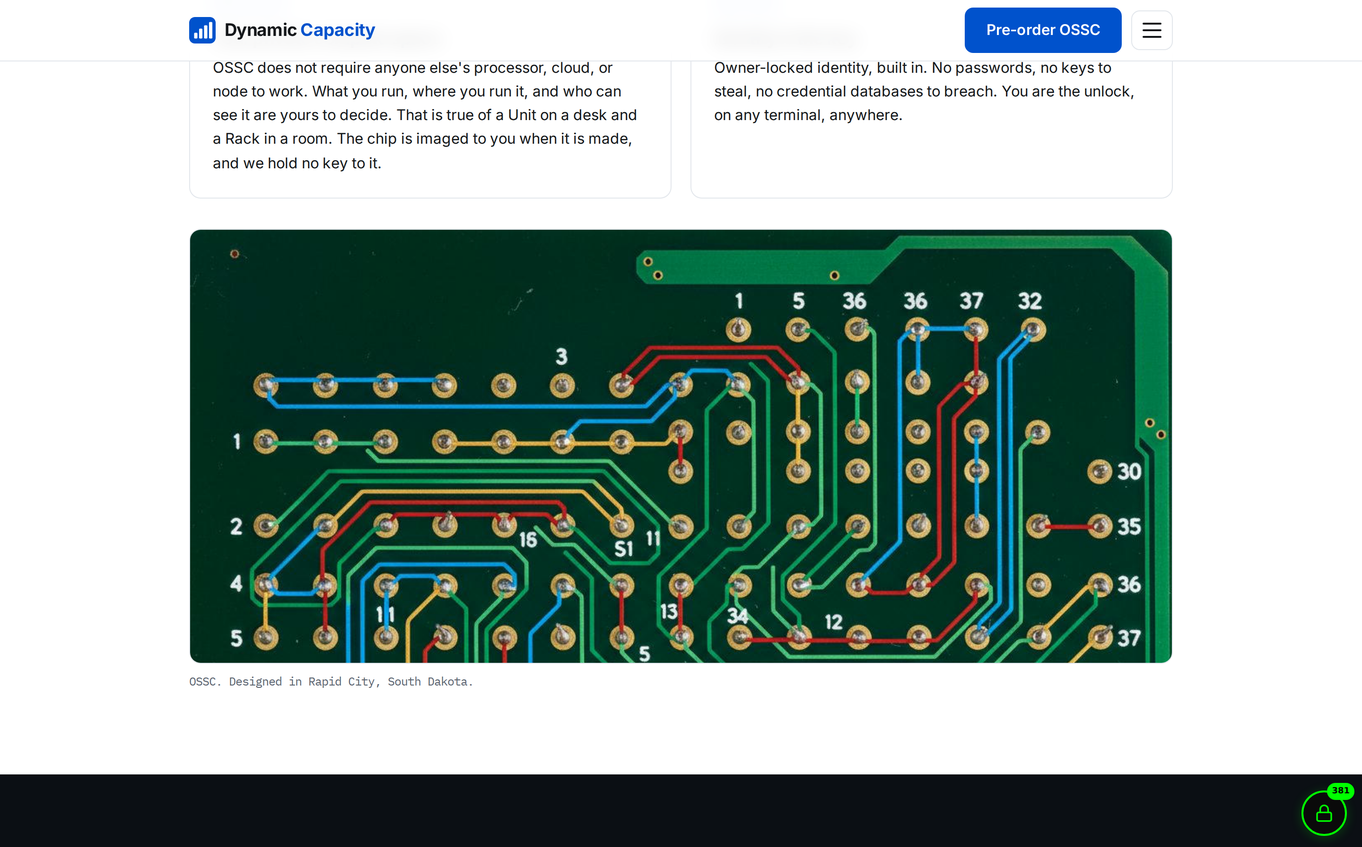Viewport: 1362px width, 847px height.
Task: Go to the Dynamic Capacity homepage link
Action: (282, 30)
